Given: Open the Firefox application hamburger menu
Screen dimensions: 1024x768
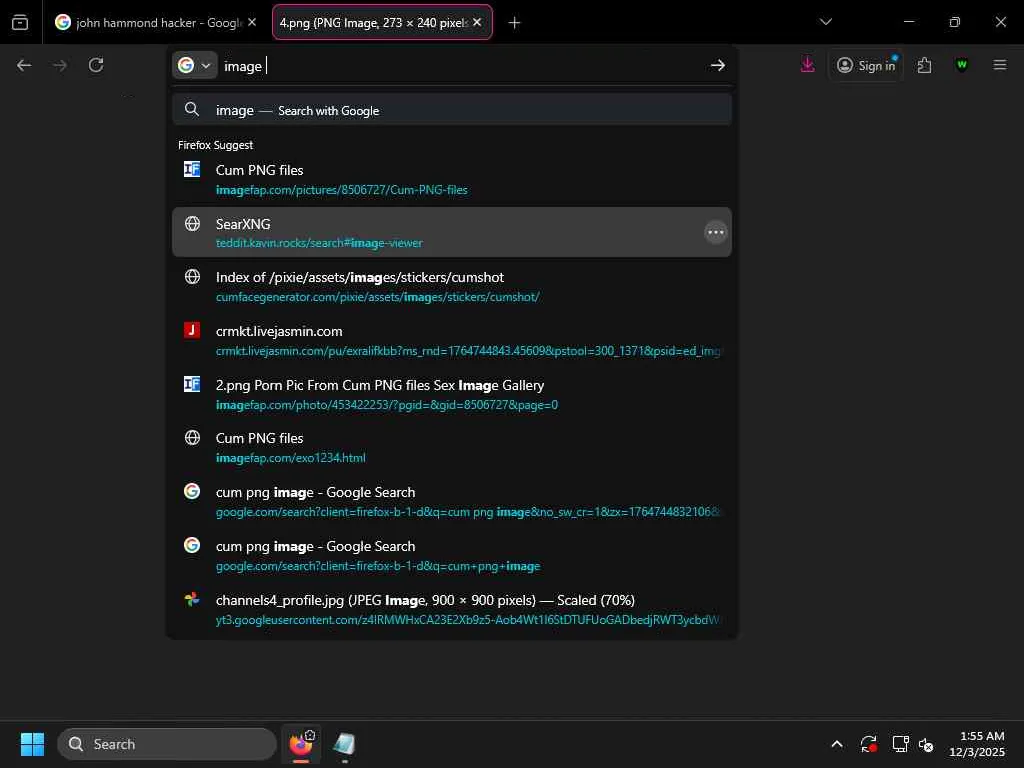Looking at the screenshot, I should [1000, 65].
